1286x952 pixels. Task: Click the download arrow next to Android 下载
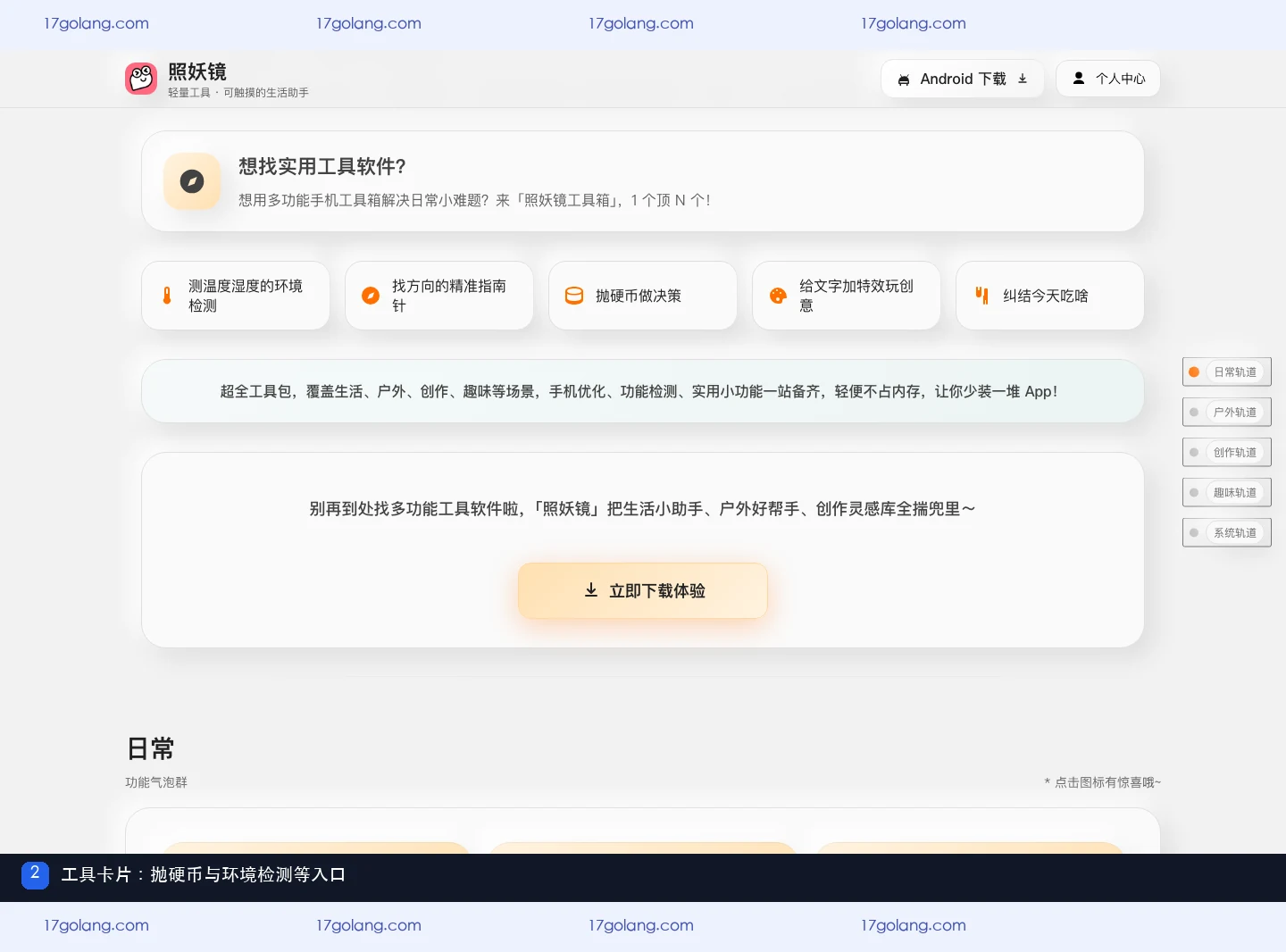(1023, 79)
